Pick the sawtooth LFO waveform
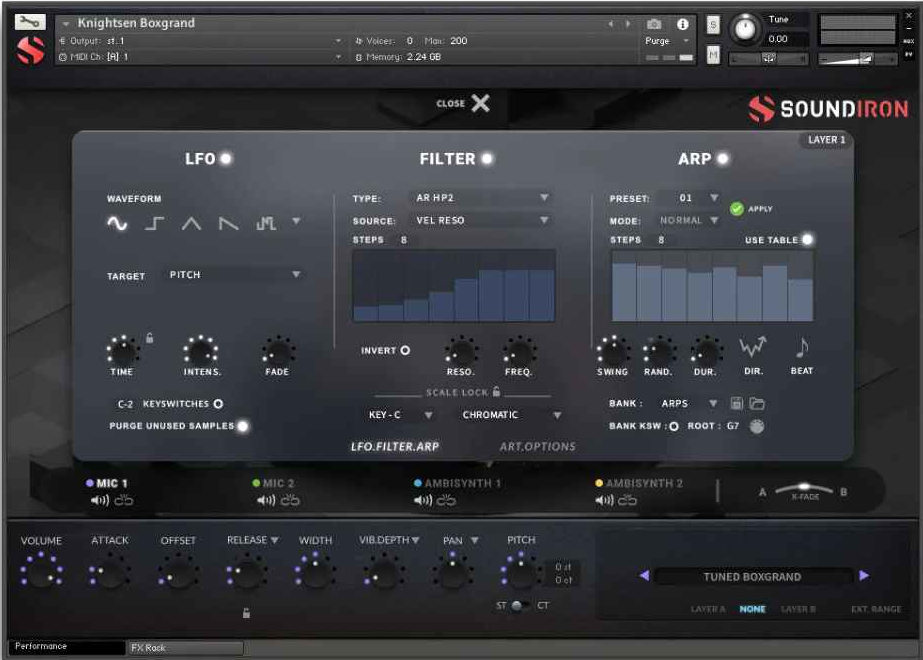923x660 pixels. pos(229,224)
